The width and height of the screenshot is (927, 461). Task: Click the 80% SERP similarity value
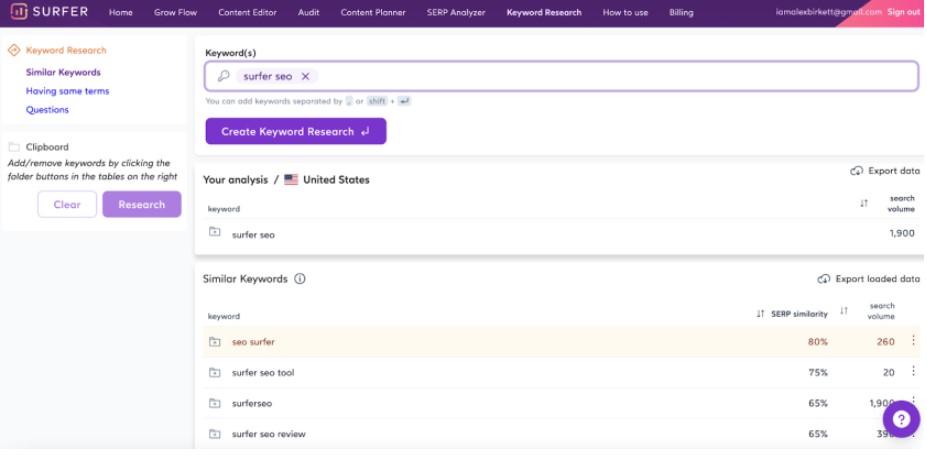[818, 342]
